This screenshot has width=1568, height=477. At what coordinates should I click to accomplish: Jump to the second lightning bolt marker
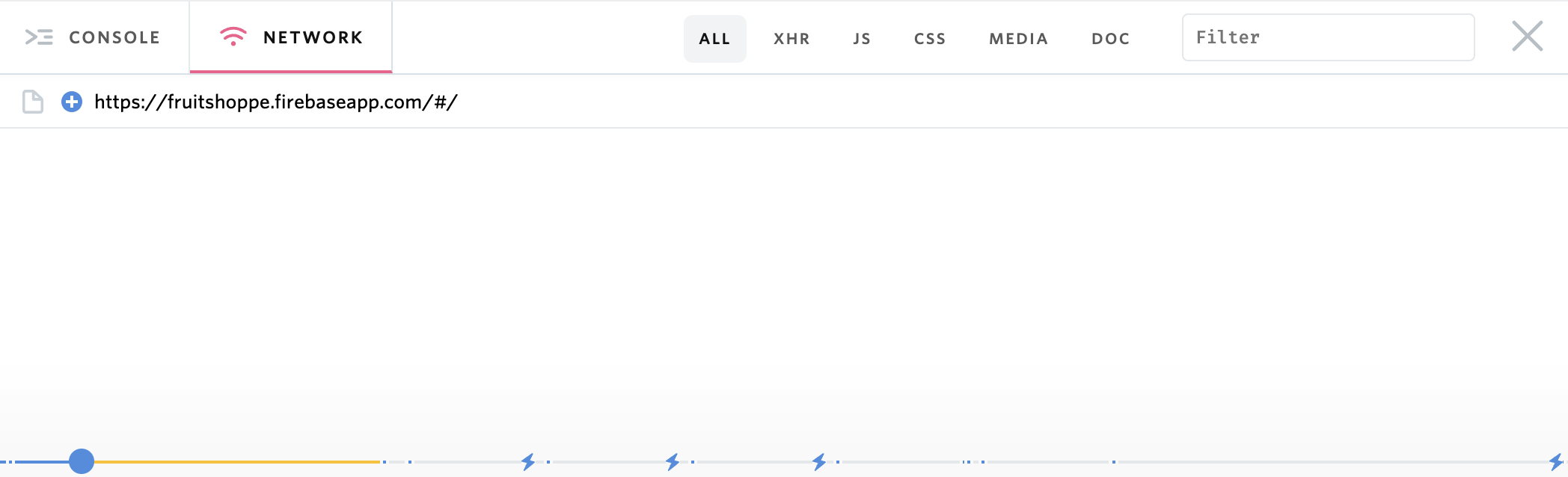pos(673,462)
